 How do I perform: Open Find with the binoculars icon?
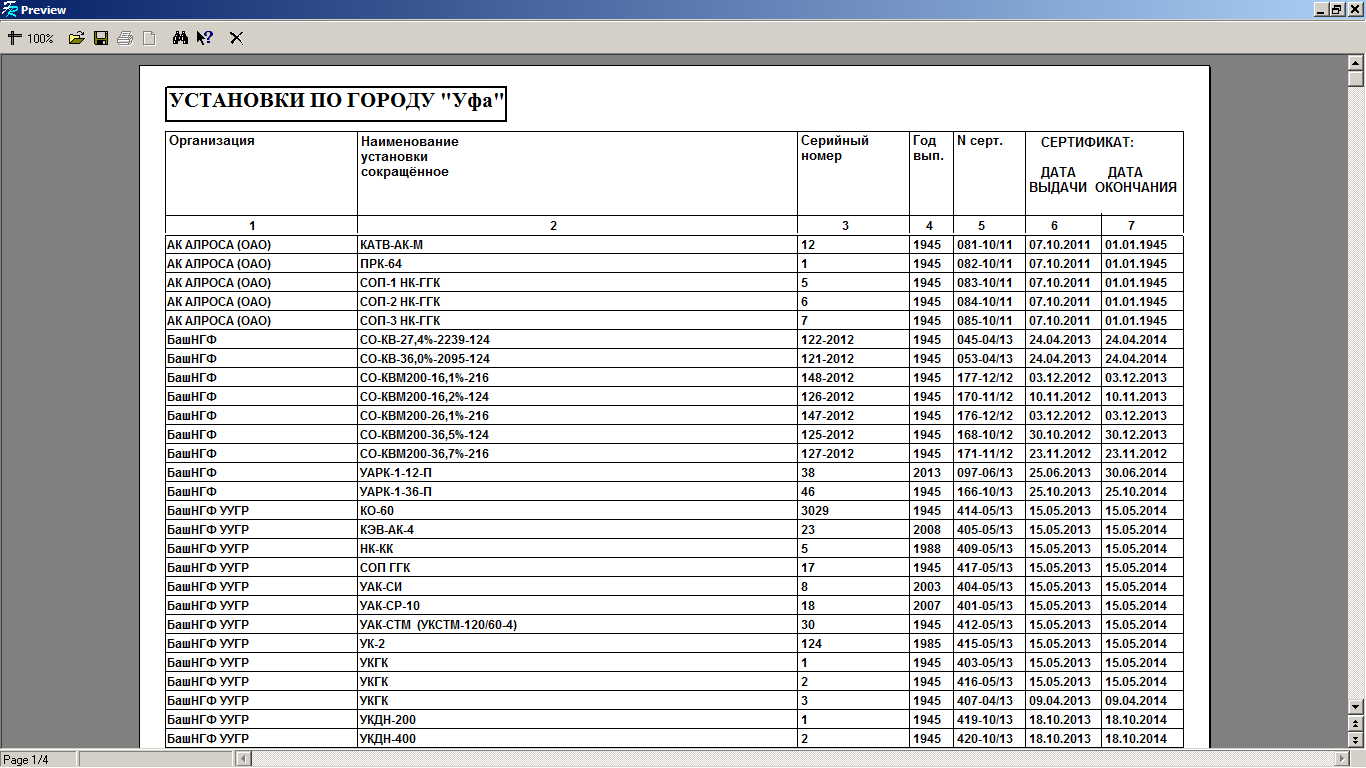tap(181, 38)
